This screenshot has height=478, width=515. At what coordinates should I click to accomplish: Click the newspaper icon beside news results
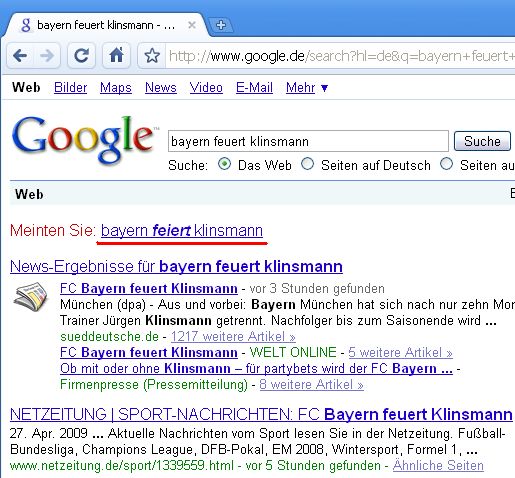pos(31,296)
